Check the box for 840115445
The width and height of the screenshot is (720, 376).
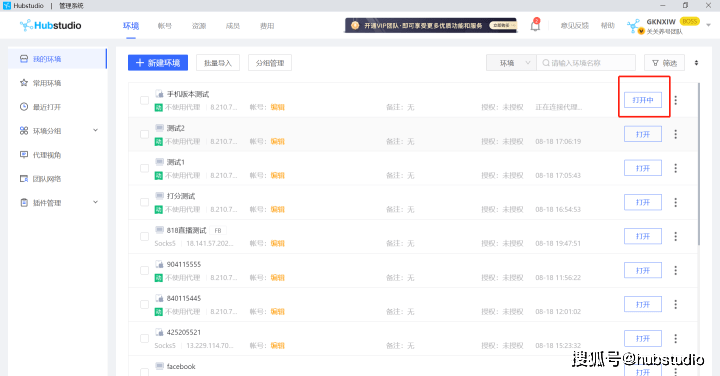[x=144, y=304]
